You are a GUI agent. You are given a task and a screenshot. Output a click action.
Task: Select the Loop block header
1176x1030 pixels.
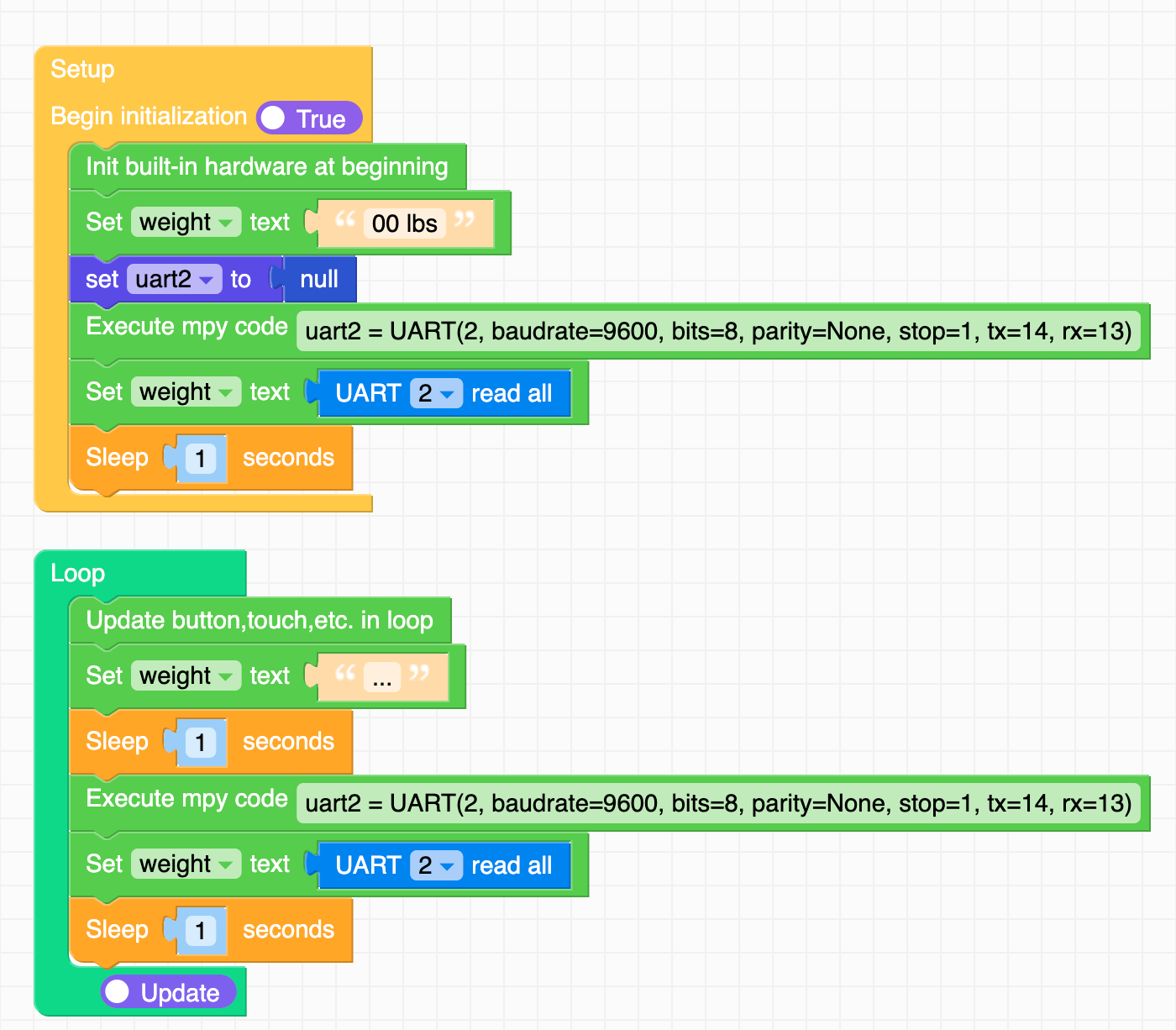(x=77, y=573)
